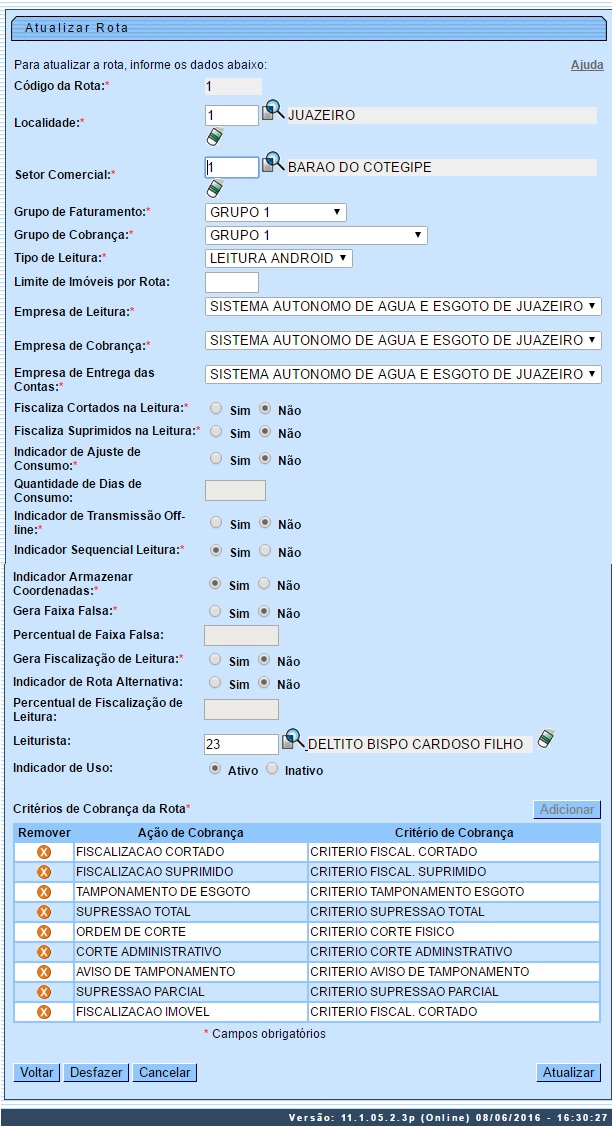Open the Localidade search magnifier icon
Screen dimensions: 612x1126
(x=273, y=111)
